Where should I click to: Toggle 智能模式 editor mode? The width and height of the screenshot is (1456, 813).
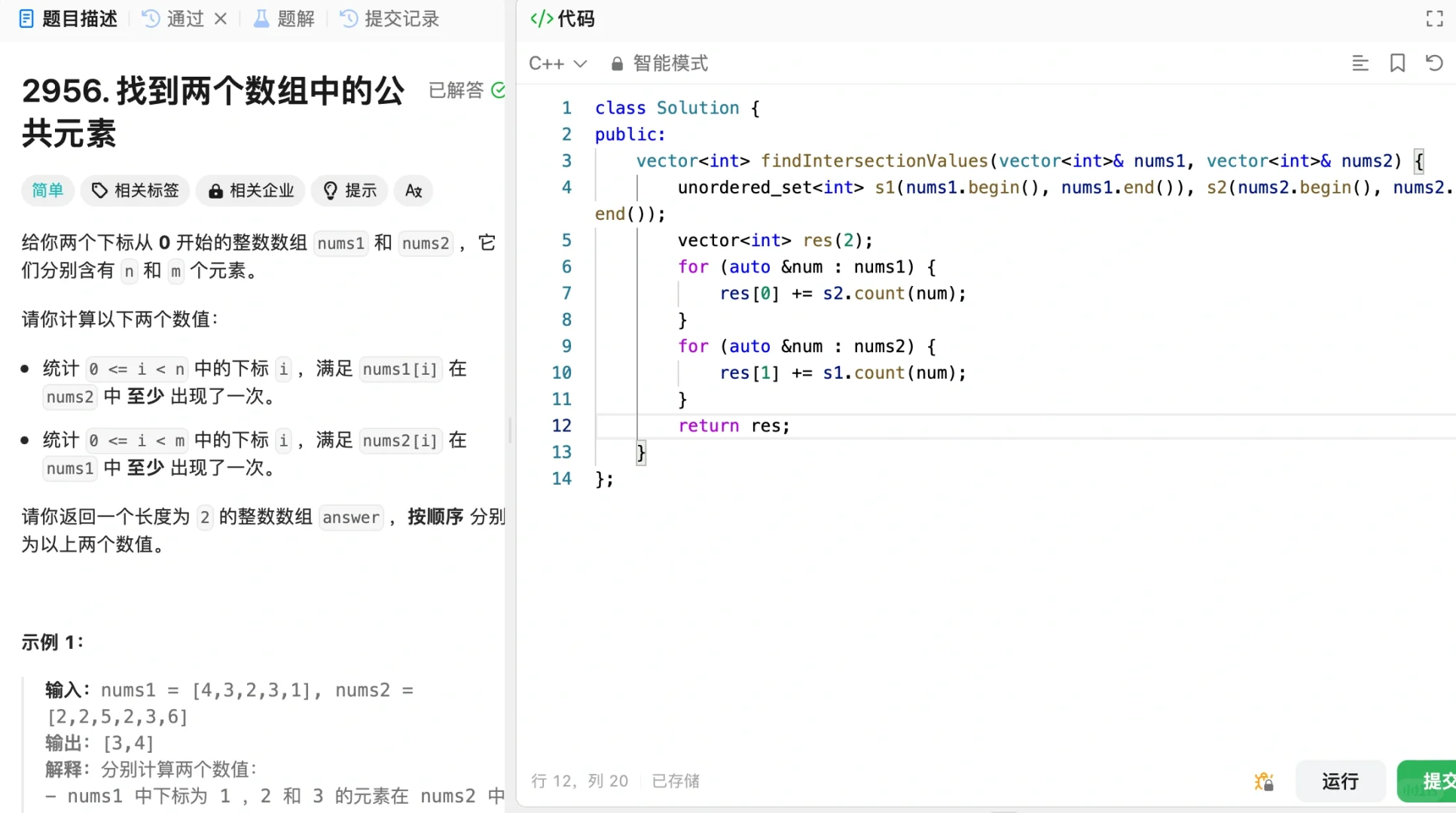point(660,63)
